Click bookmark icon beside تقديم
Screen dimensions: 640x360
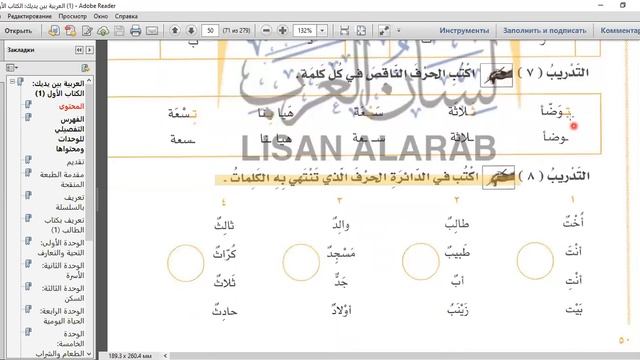(28, 160)
